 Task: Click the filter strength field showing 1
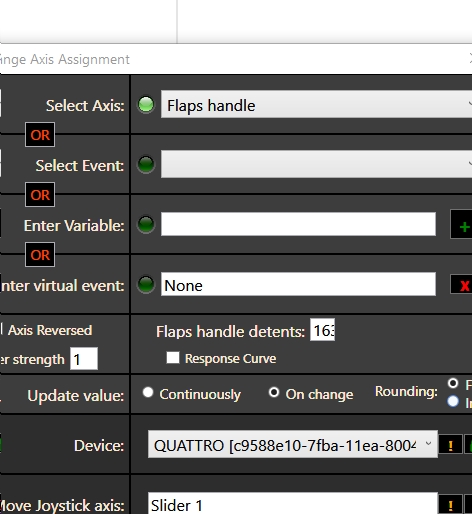84,359
